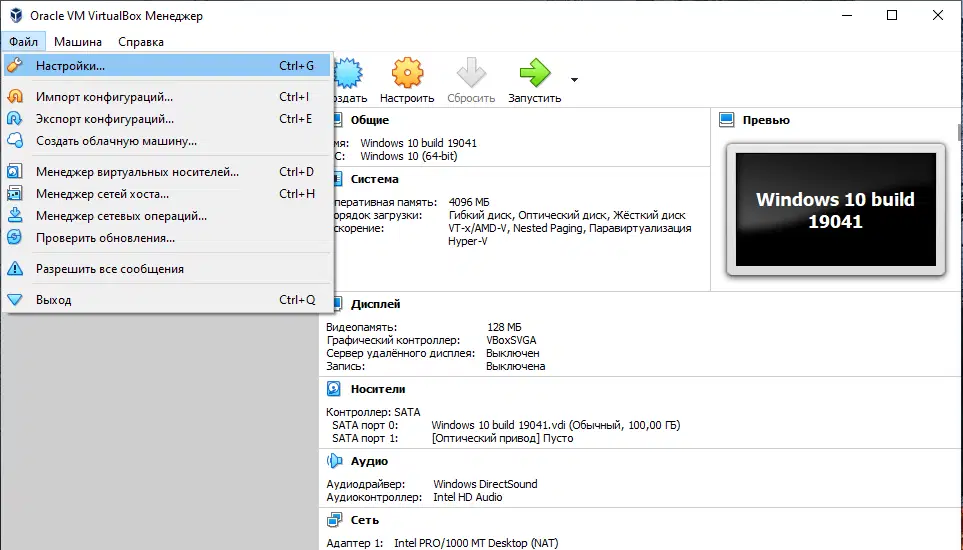Viewport: 963px width, 550px height.
Task: Click the Общие section heading
Action: (x=370, y=120)
